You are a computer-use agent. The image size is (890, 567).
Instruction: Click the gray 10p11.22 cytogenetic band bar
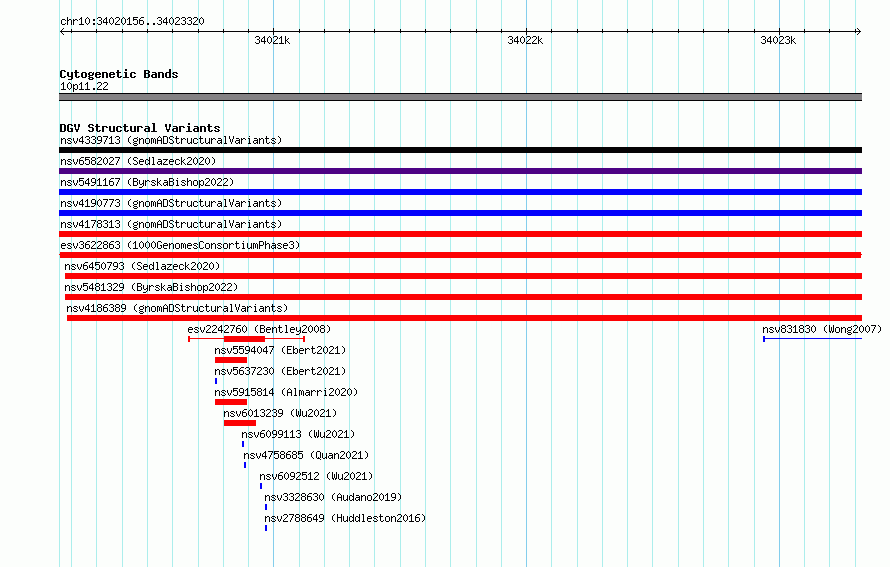coord(460,97)
